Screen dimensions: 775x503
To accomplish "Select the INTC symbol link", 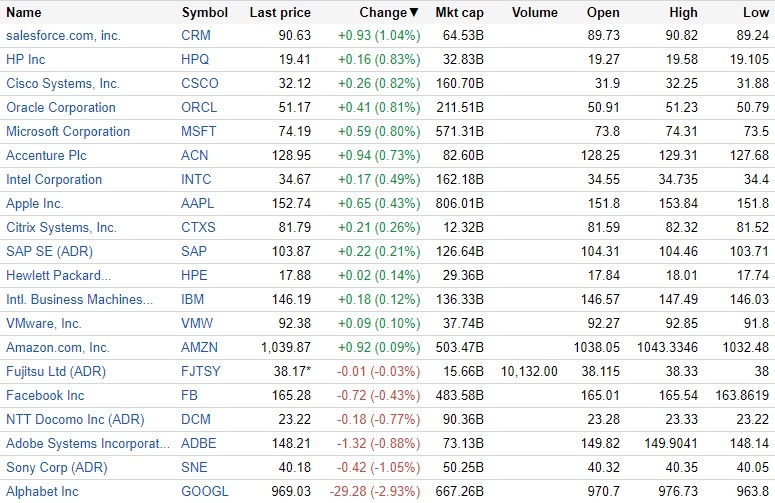I will coord(197,180).
